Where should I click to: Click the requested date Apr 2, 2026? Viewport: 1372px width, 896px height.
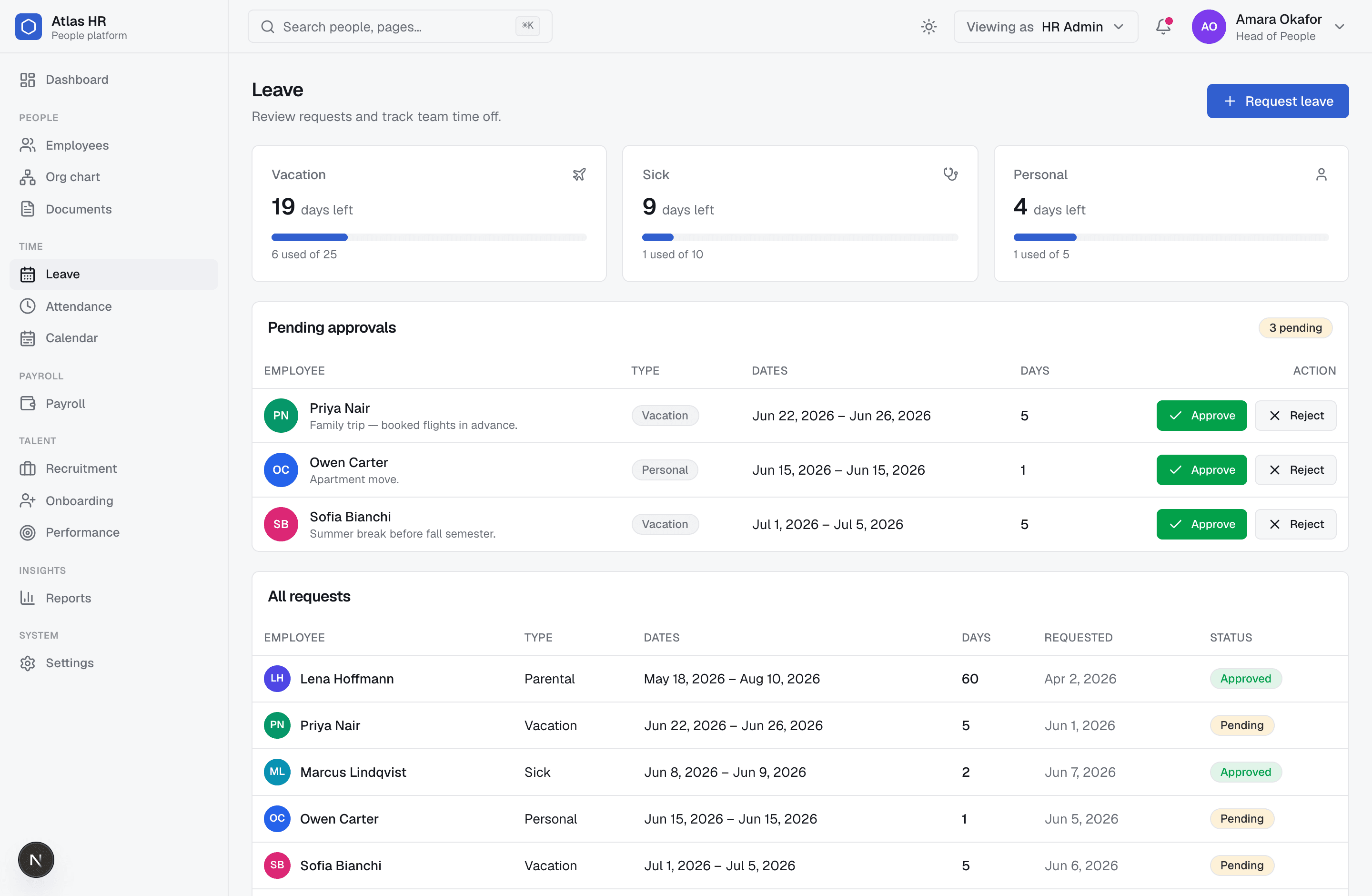click(1079, 679)
